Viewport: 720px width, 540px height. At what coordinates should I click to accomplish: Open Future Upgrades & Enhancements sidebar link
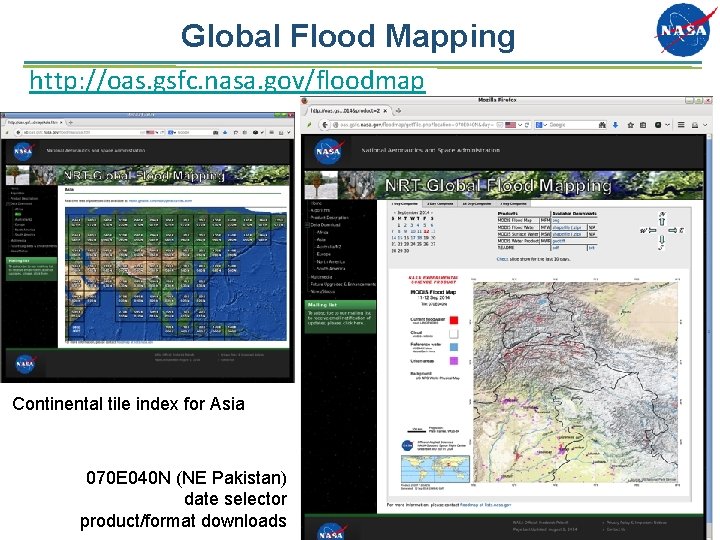343,284
